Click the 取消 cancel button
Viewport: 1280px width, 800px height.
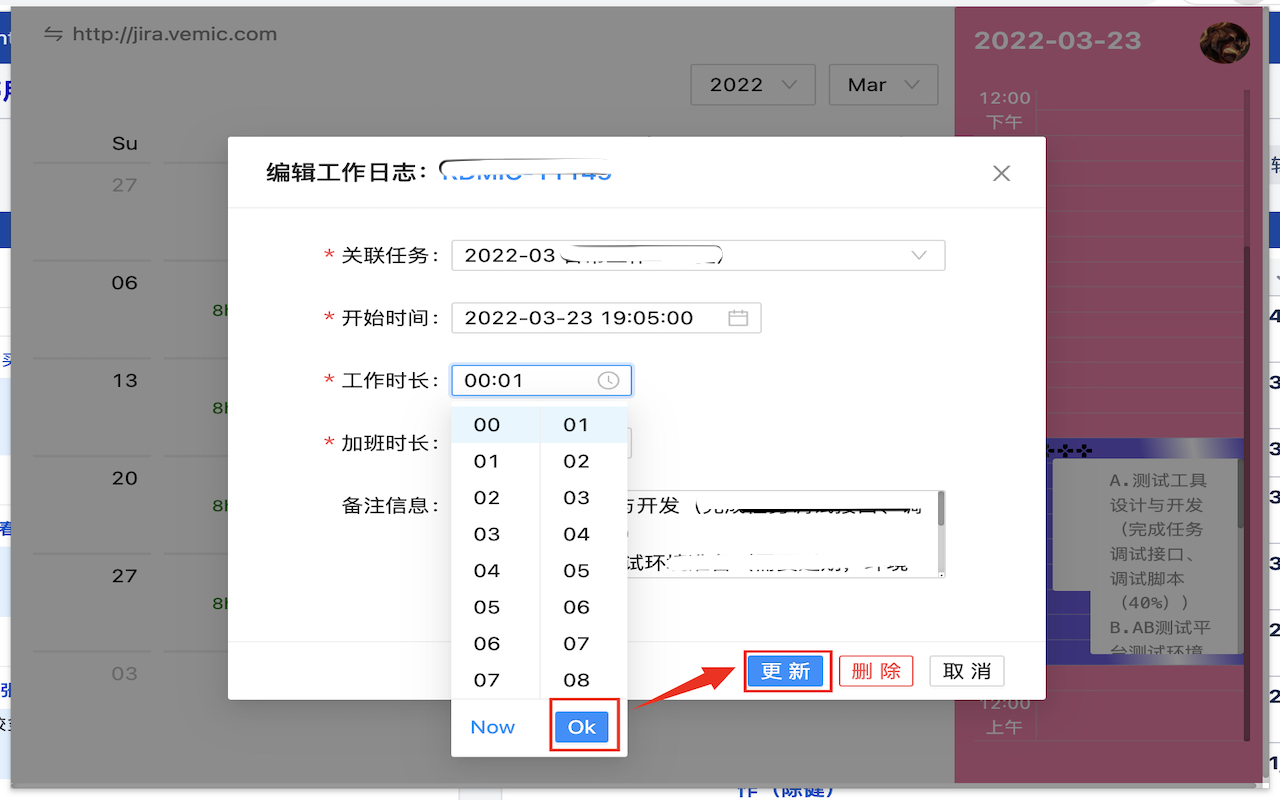click(966, 671)
